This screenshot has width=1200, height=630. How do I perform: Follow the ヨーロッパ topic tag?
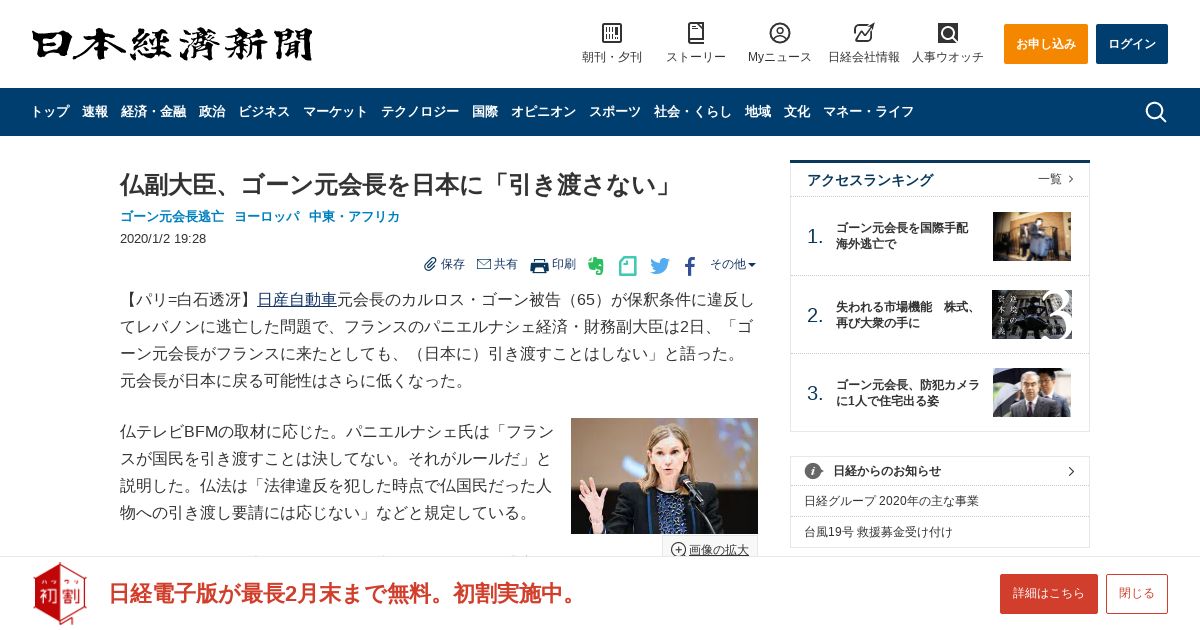[x=266, y=217]
